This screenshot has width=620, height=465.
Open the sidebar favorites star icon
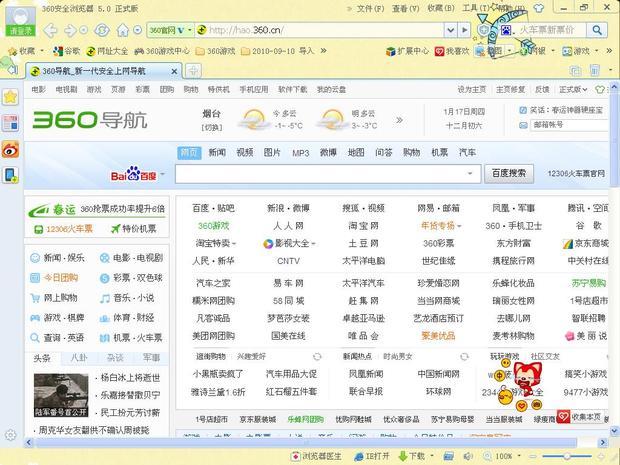pyautogui.click(x=11, y=97)
